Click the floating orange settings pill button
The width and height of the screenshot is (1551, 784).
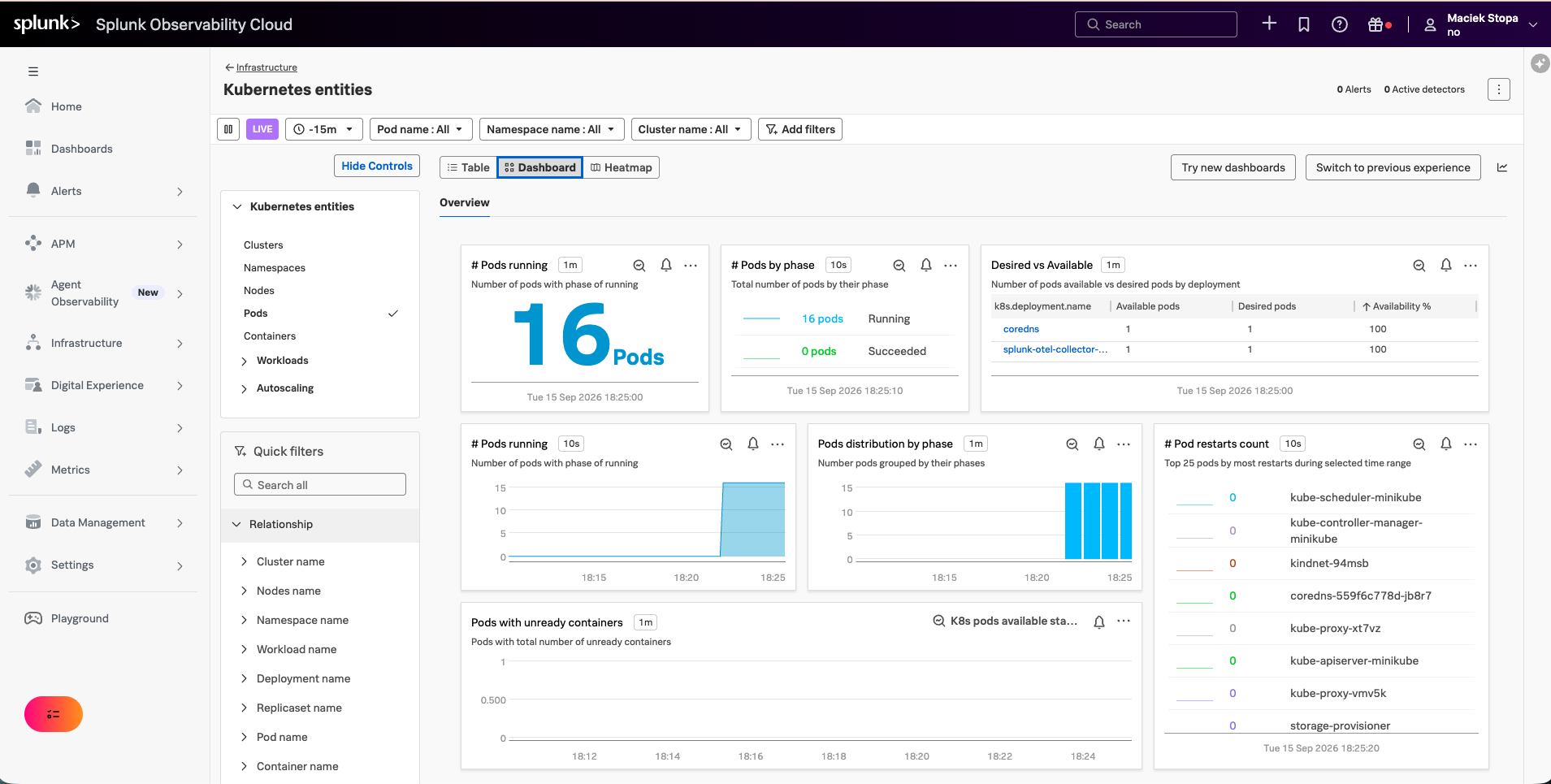point(54,714)
